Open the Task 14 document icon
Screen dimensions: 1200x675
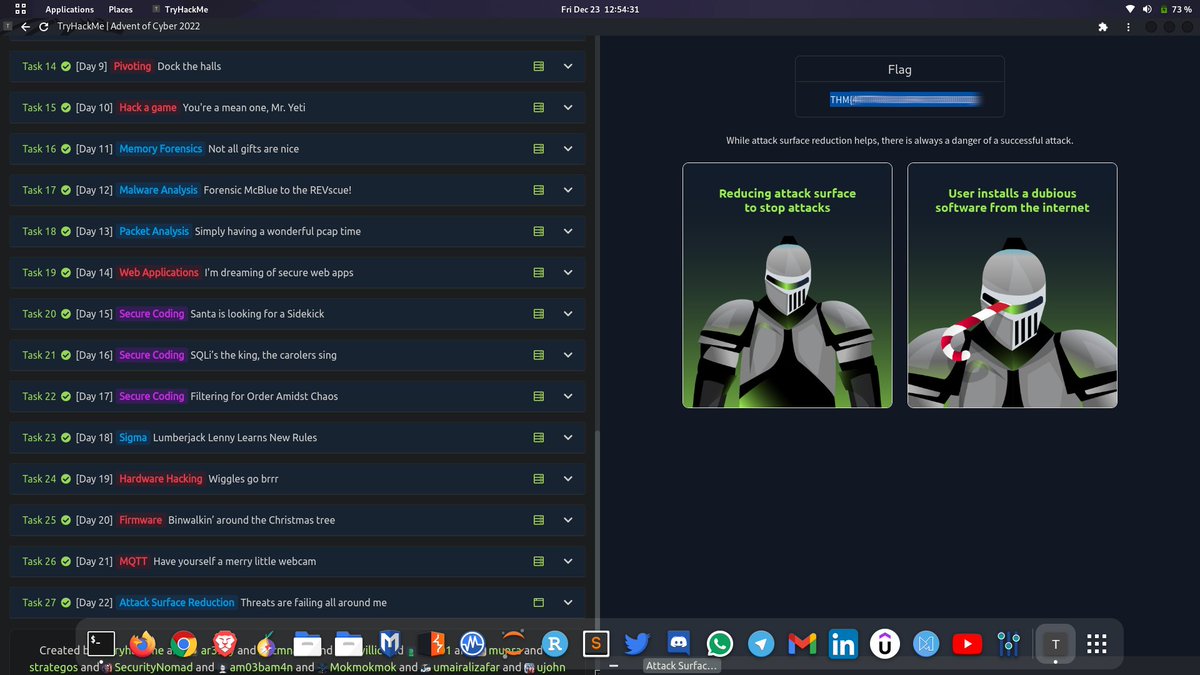(x=538, y=66)
